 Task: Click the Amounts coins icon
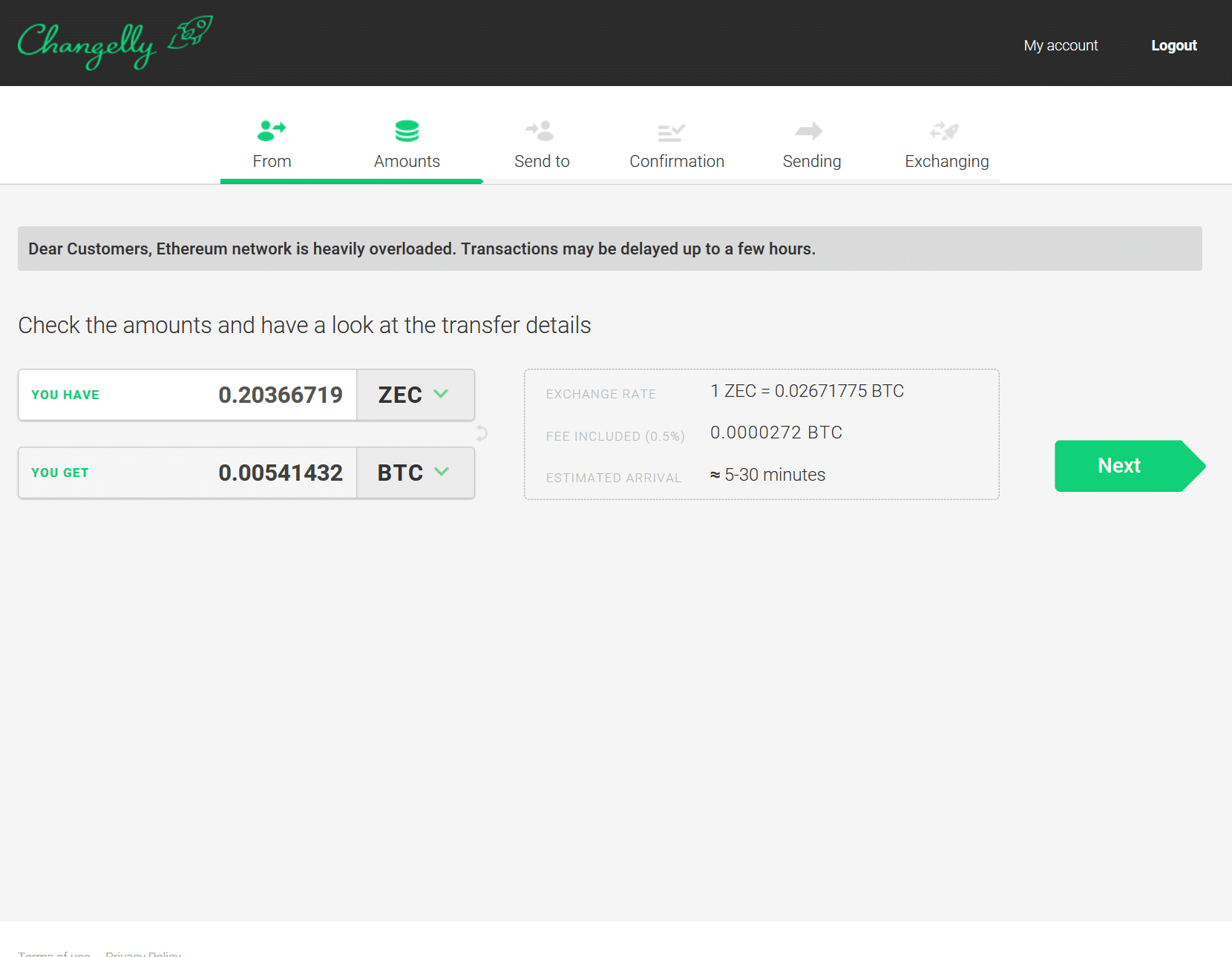point(407,131)
